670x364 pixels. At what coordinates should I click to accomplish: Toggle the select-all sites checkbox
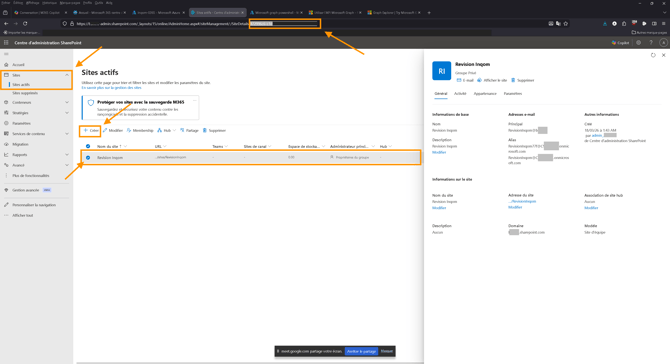pyautogui.click(x=88, y=147)
